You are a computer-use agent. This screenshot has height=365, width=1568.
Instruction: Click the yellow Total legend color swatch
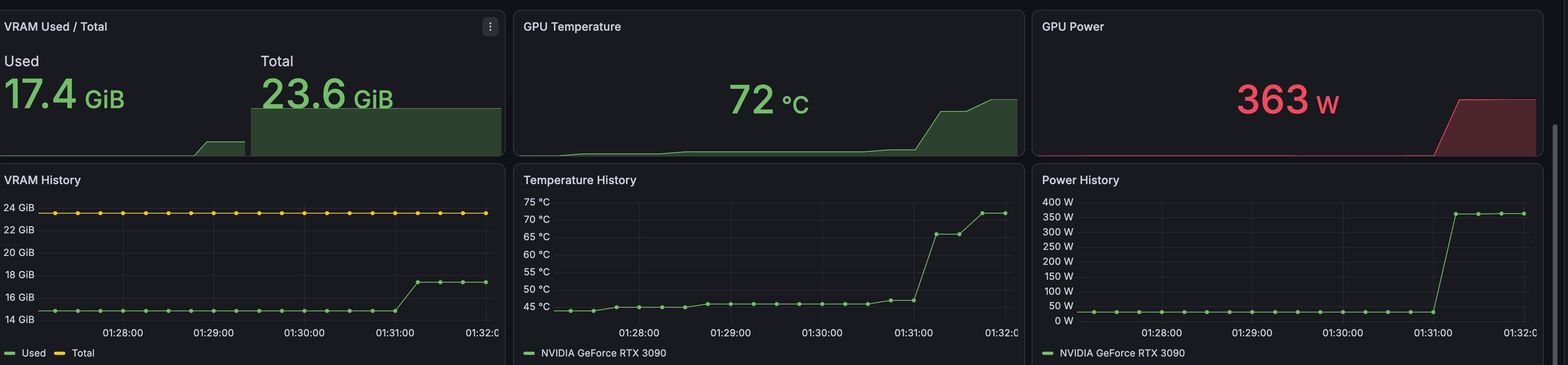(60, 353)
